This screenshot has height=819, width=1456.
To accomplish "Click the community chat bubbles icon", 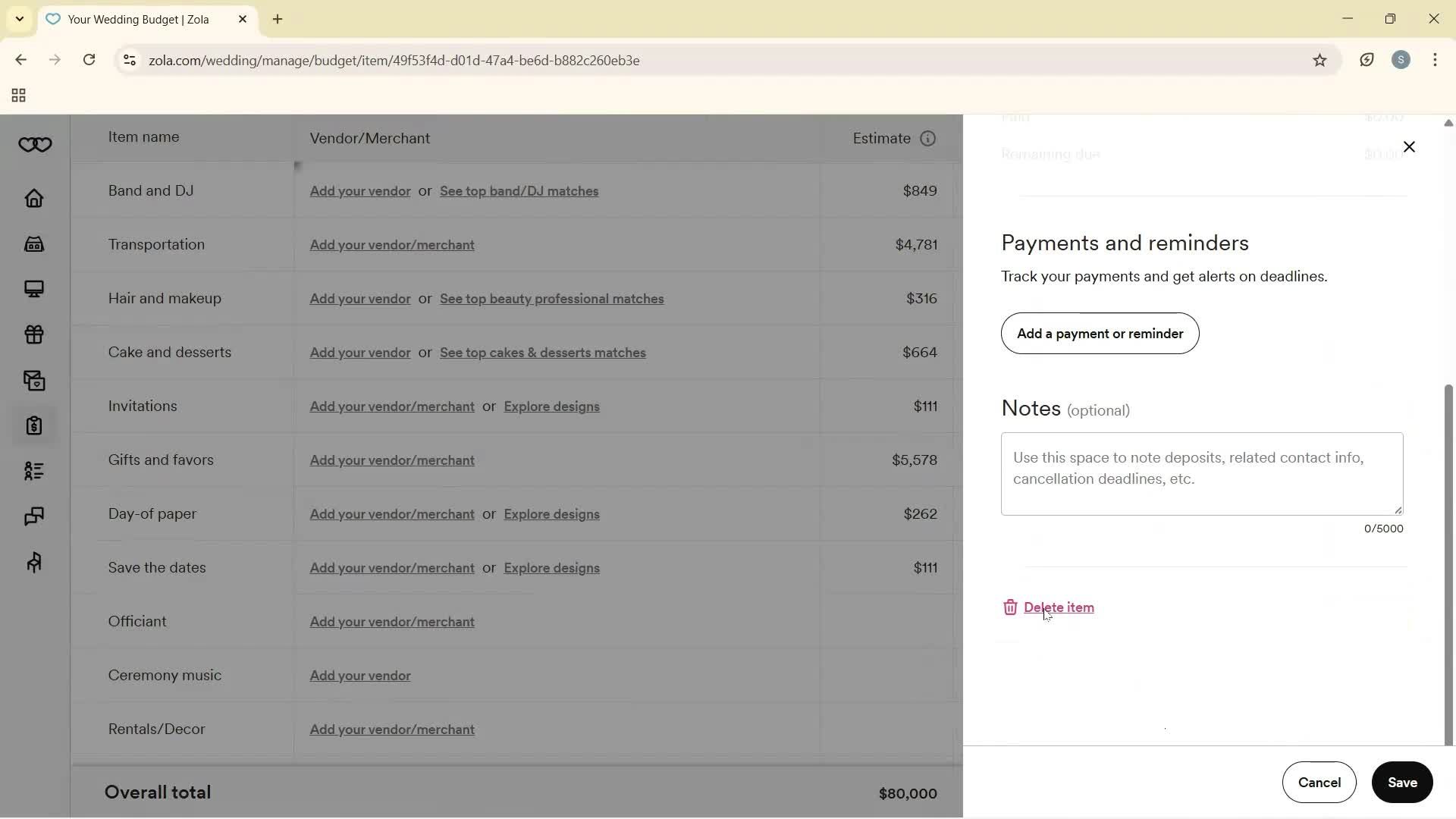I will click(x=34, y=516).
